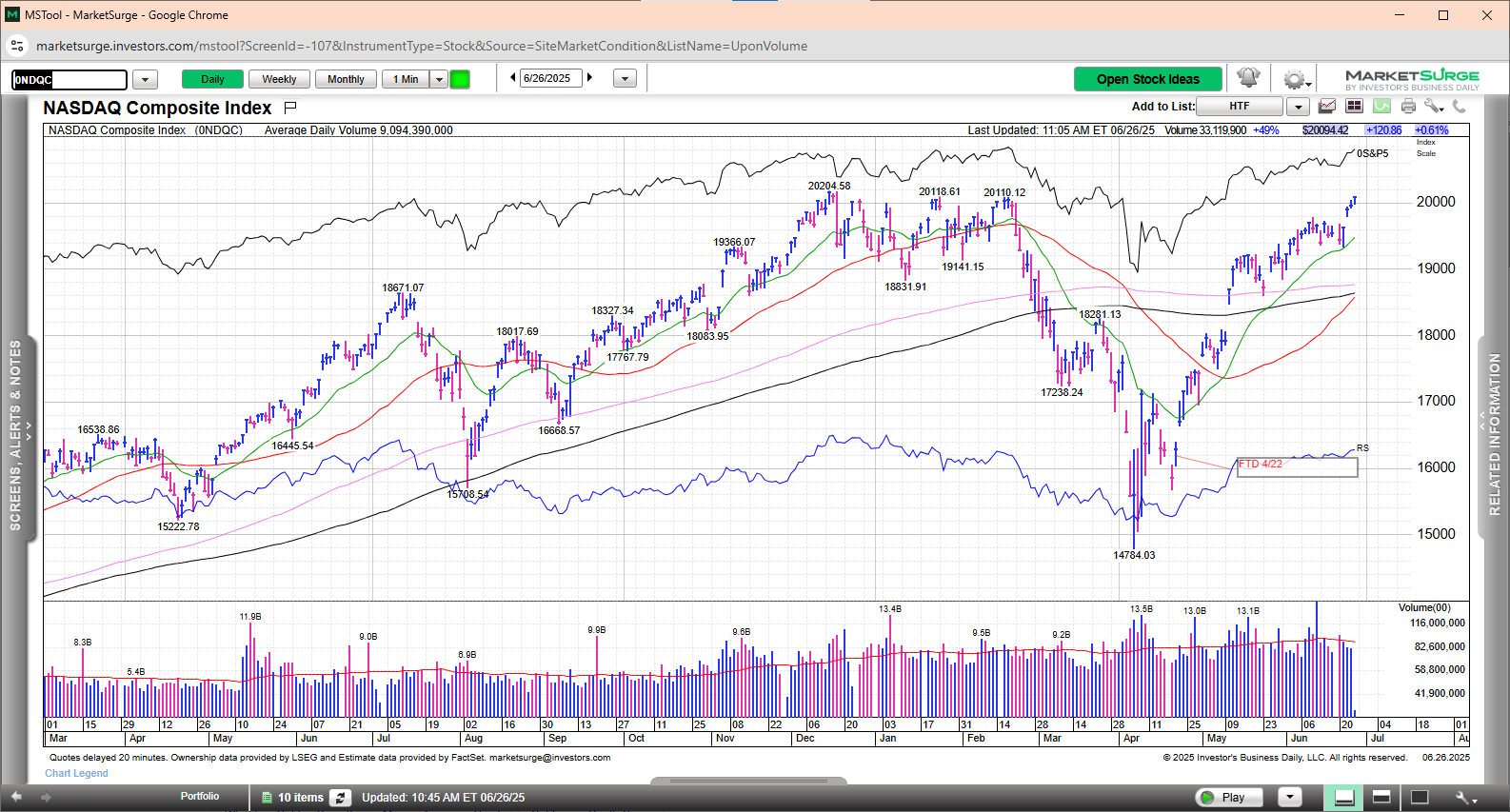Click the +120.86 price change value
1510x812 pixels.
pyautogui.click(x=1383, y=130)
